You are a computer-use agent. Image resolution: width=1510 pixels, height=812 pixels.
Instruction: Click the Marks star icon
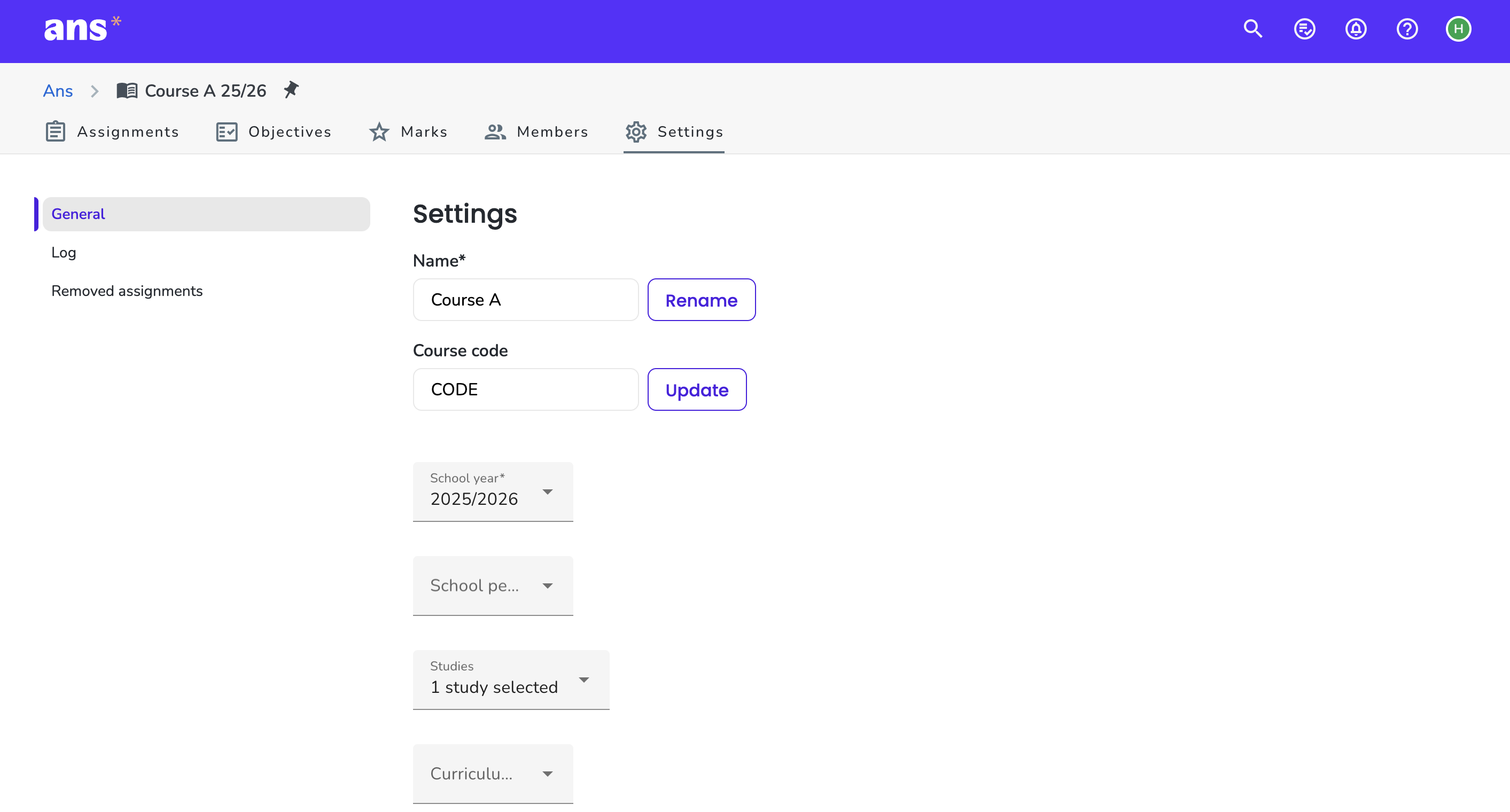click(x=379, y=132)
